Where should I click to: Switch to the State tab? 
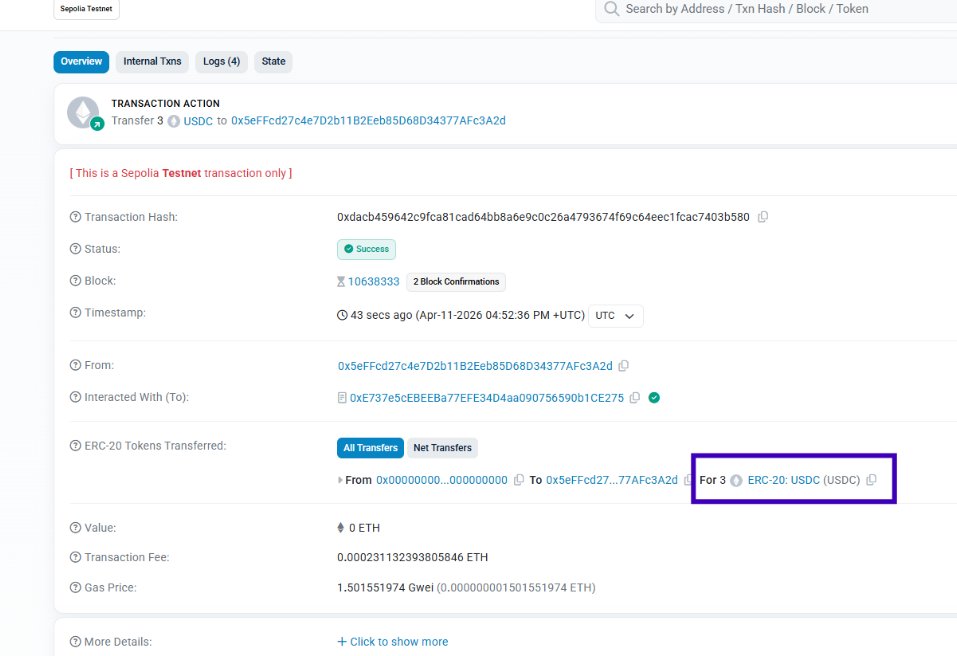273,62
